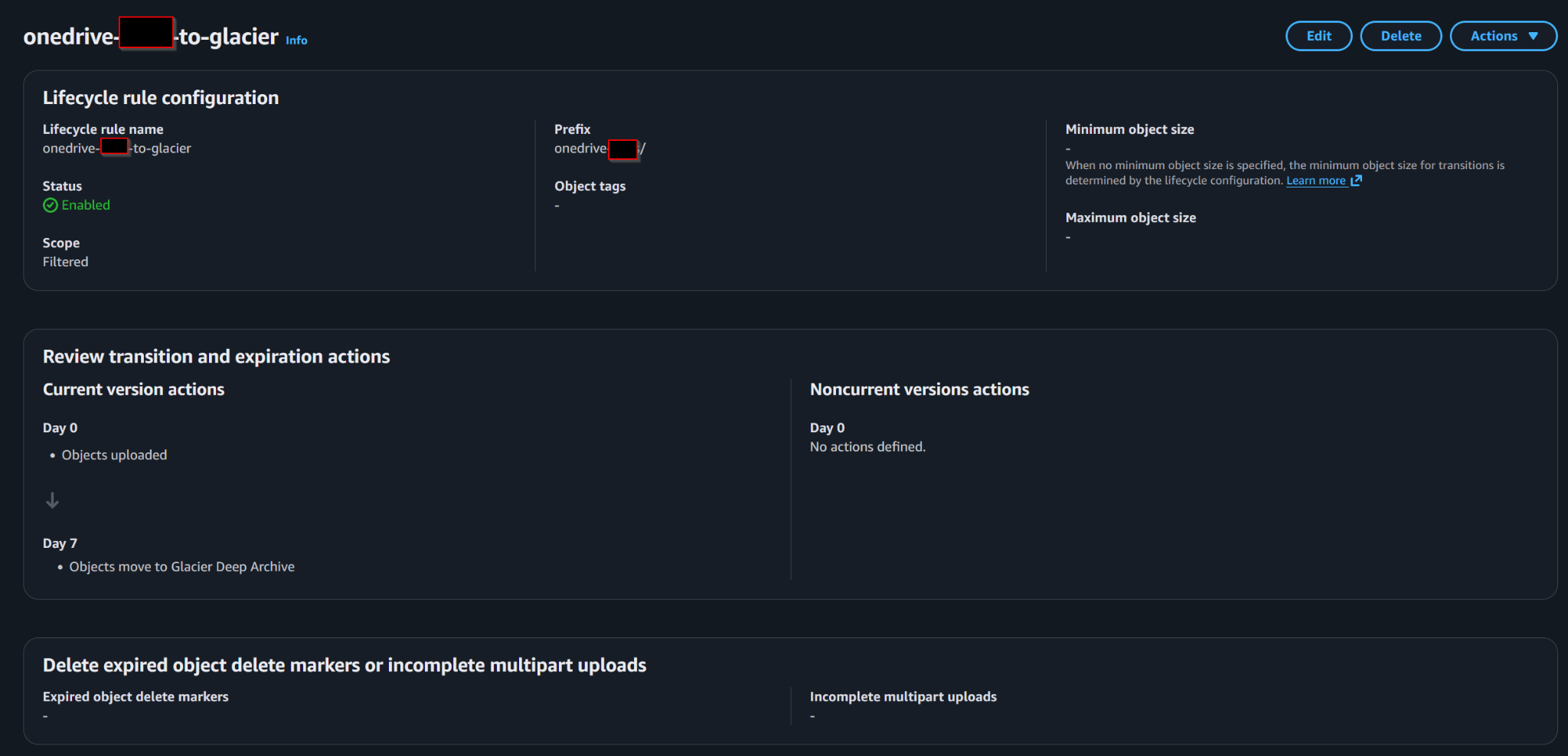Click the Edit button
This screenshot has width=1568, height=756.
click(1318, 36)
